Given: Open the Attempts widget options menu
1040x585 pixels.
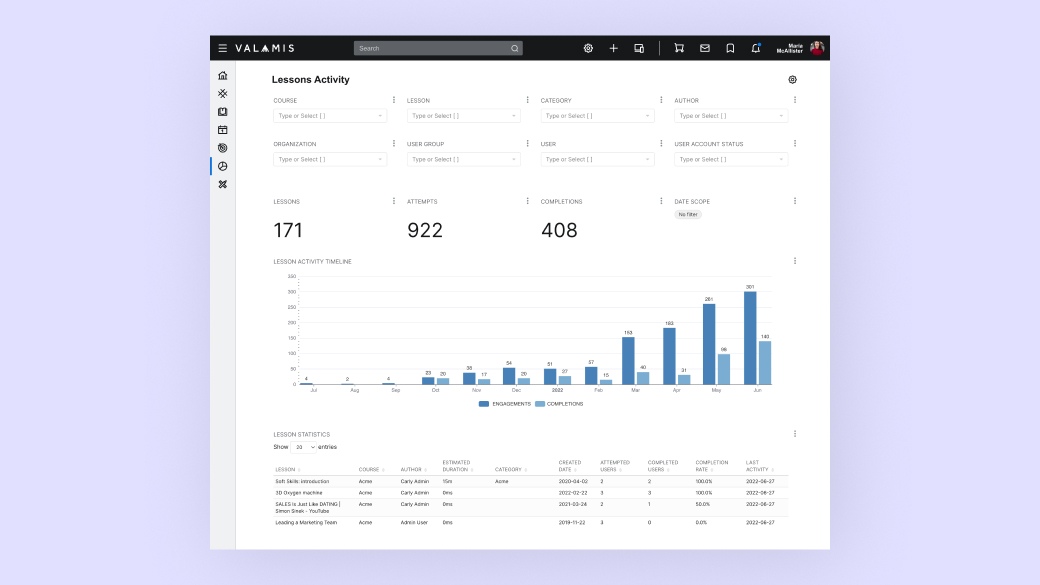Looking at the screenshot, I should (x=527, y=201).
